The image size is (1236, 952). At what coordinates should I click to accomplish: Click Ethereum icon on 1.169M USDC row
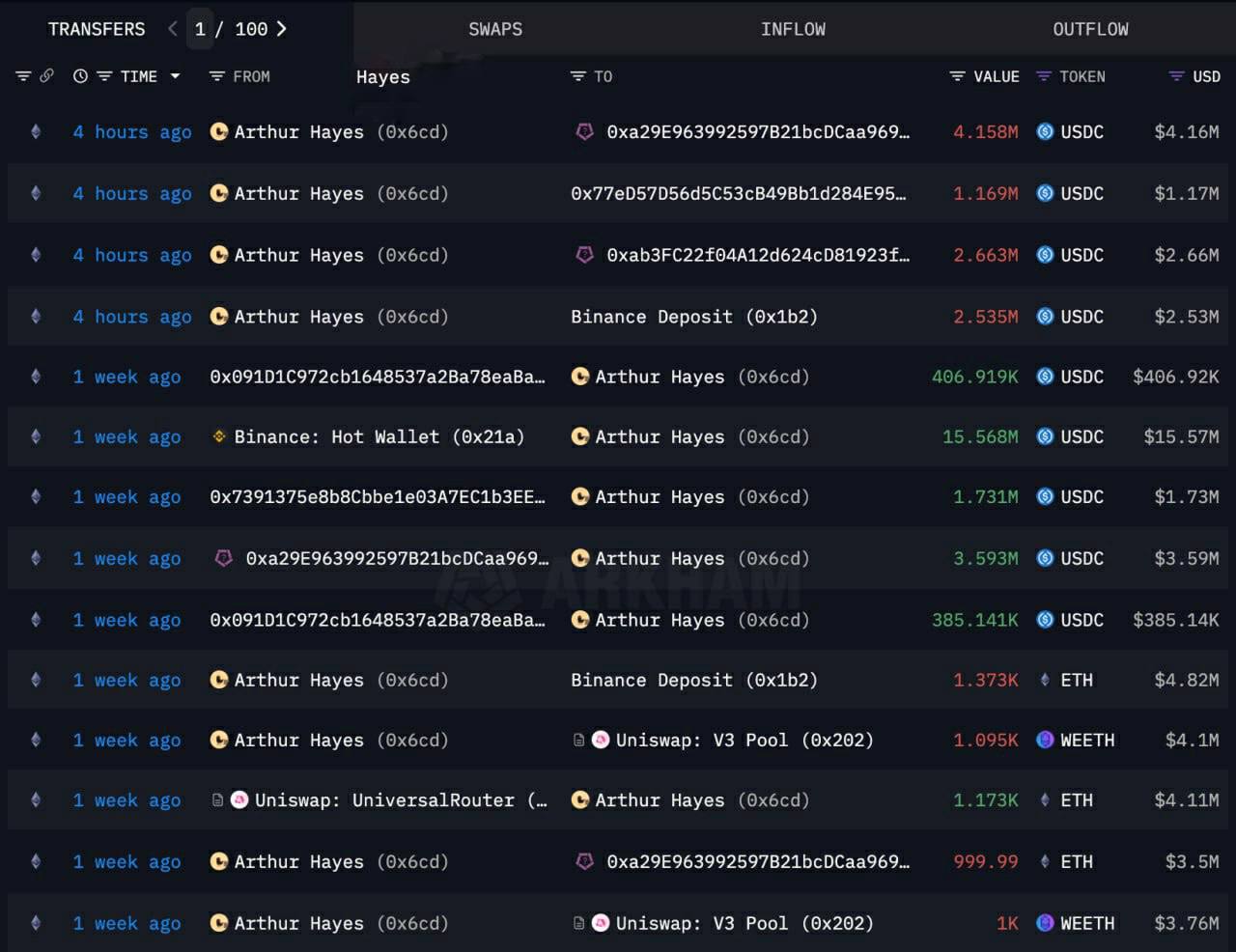click(36, 193)
